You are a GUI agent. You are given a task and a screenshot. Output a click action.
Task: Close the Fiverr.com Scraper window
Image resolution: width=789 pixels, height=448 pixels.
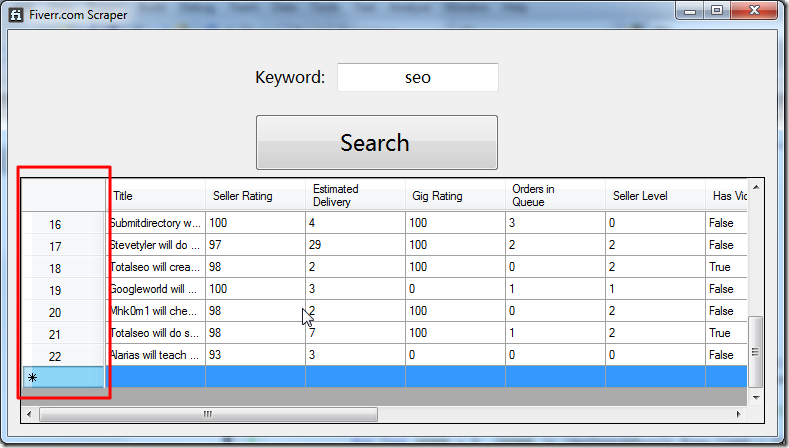pos(754,11)
